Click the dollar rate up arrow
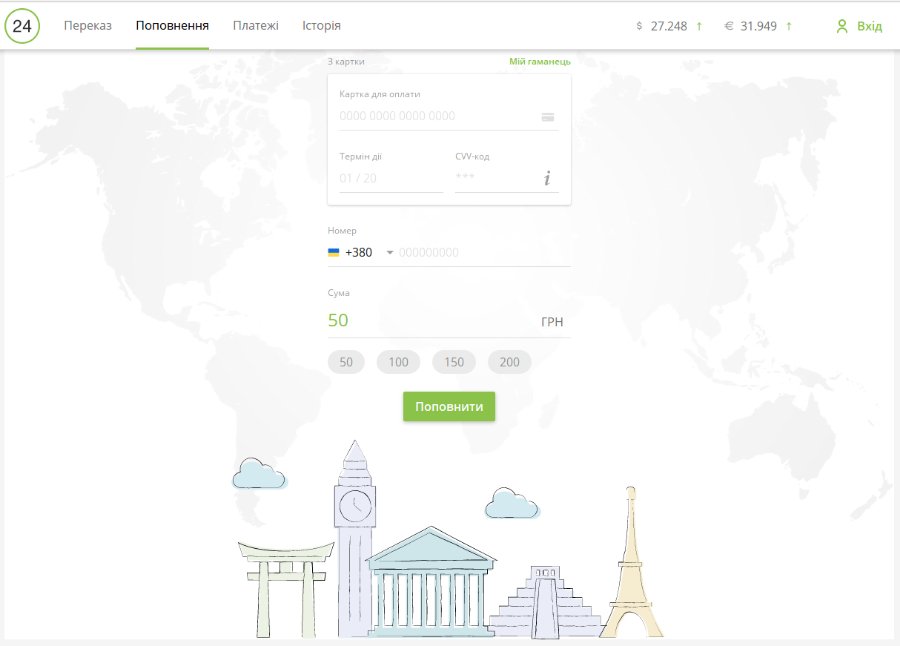The height and width of the screenshot is (646, 900). click(x=699, y=26)
